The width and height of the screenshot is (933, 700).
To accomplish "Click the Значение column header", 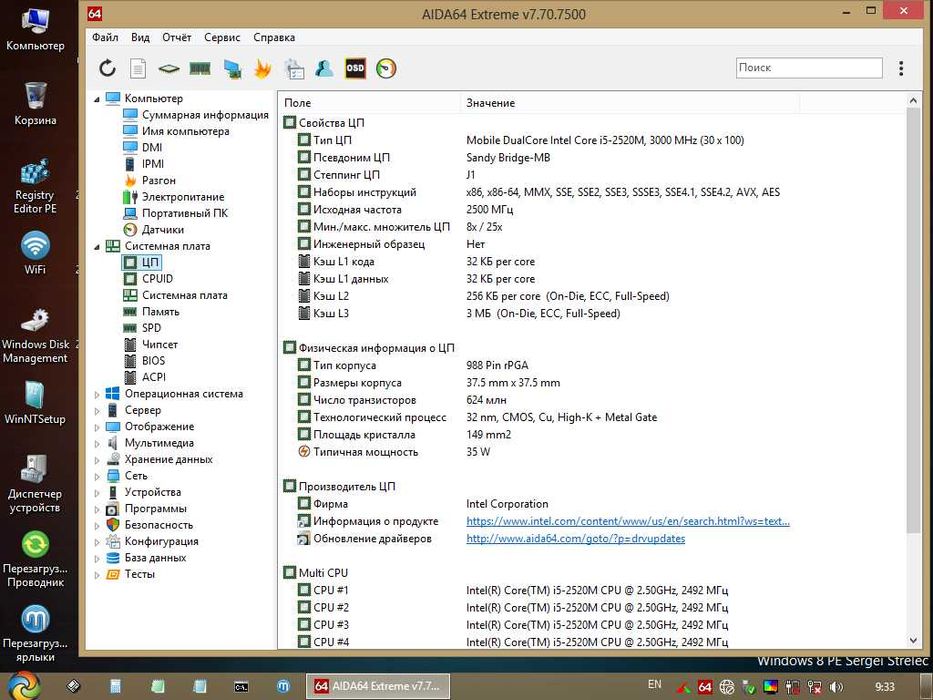I will pos(630,102).
